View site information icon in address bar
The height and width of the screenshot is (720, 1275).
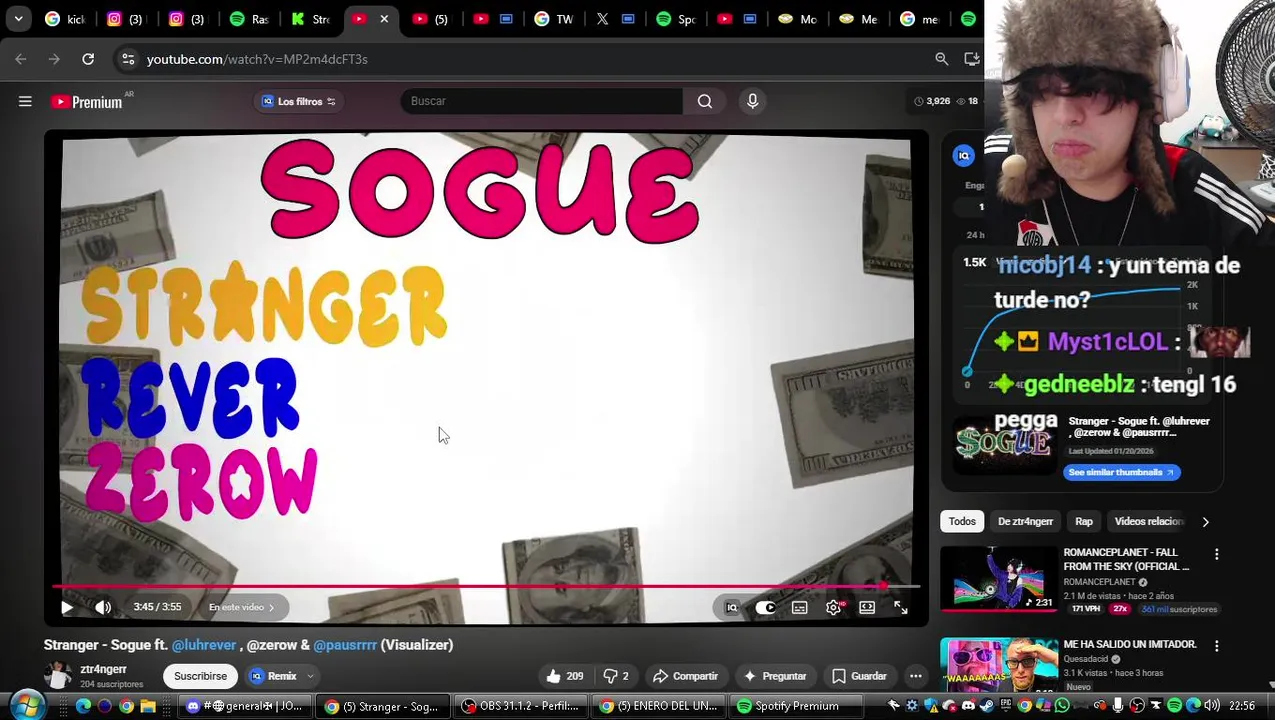128,59
